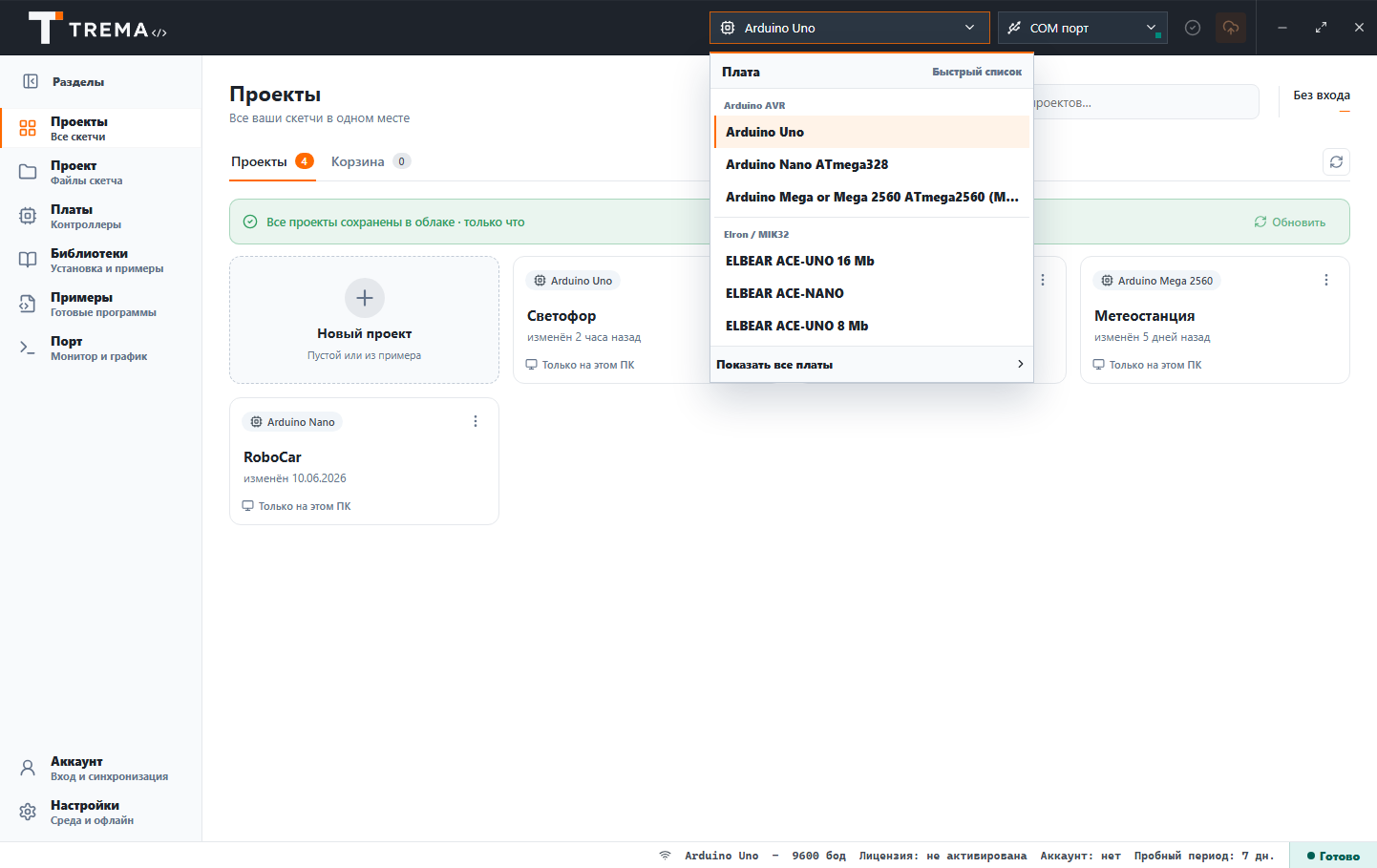Click Аккаунт: нет status text
The image size is (1377, 868).
[1080, 856]
